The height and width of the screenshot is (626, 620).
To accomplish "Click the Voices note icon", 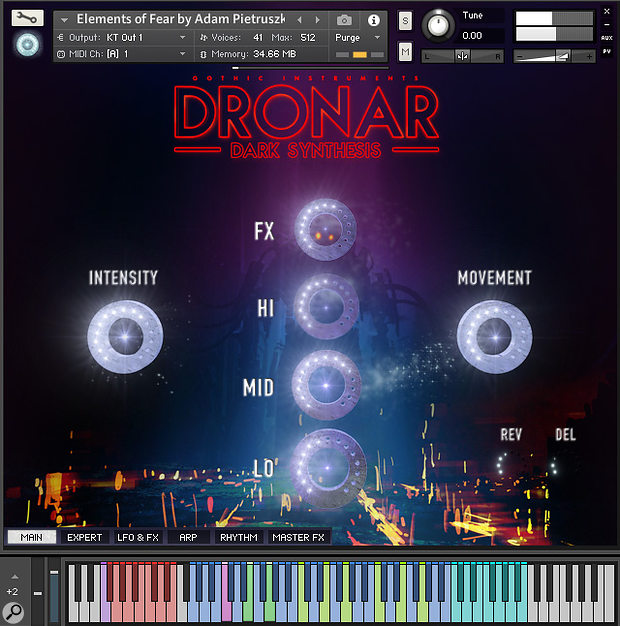I will click(x=204, y=38).
